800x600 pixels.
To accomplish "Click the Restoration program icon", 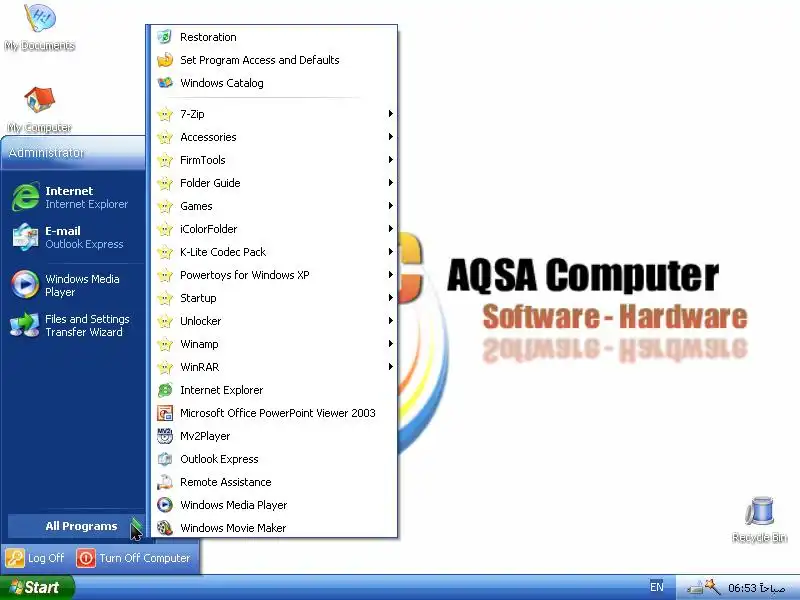I will pyautogui.click(x=165, y=37).
